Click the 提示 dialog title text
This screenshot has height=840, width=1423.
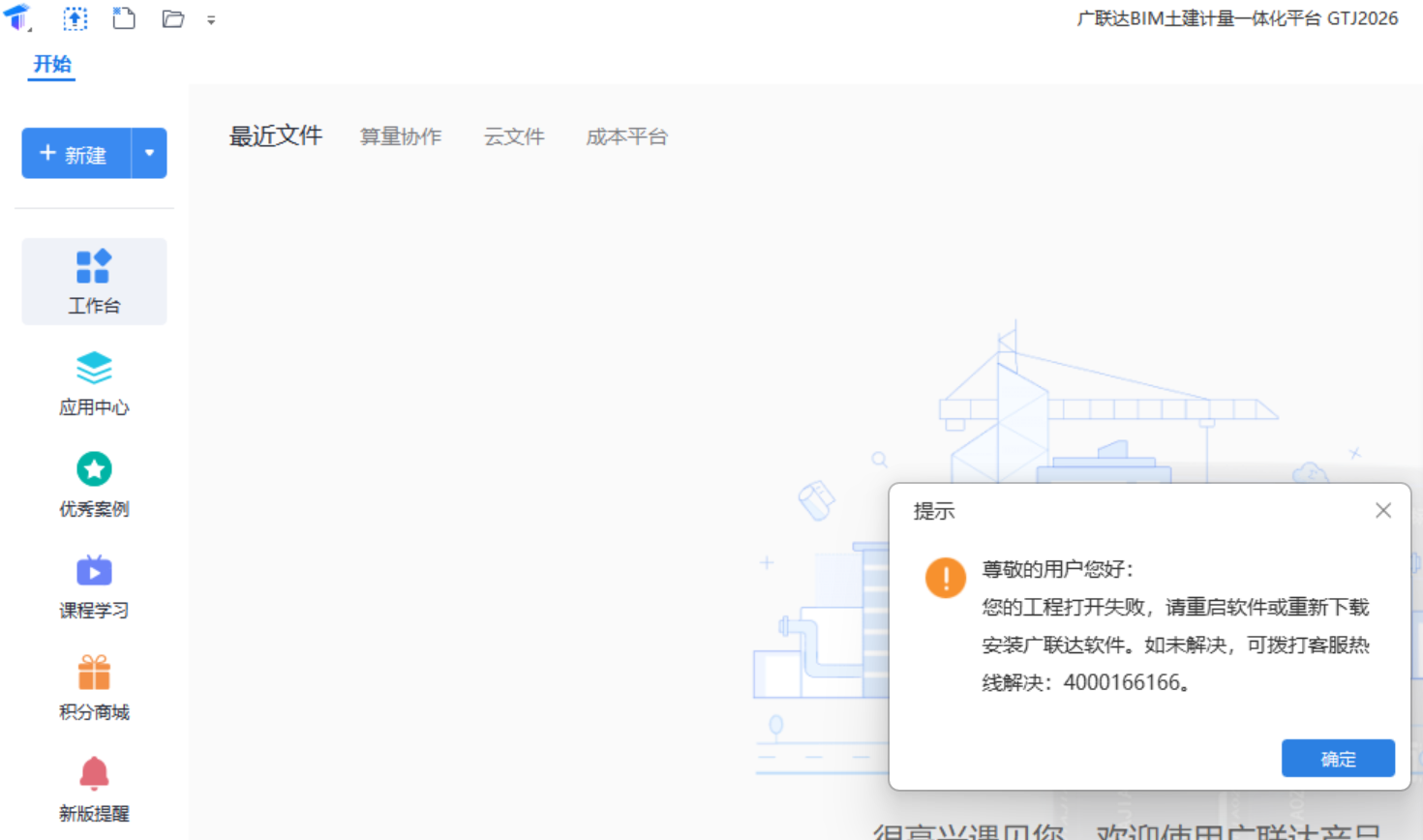pyautogui.click(x=934, y=511)
